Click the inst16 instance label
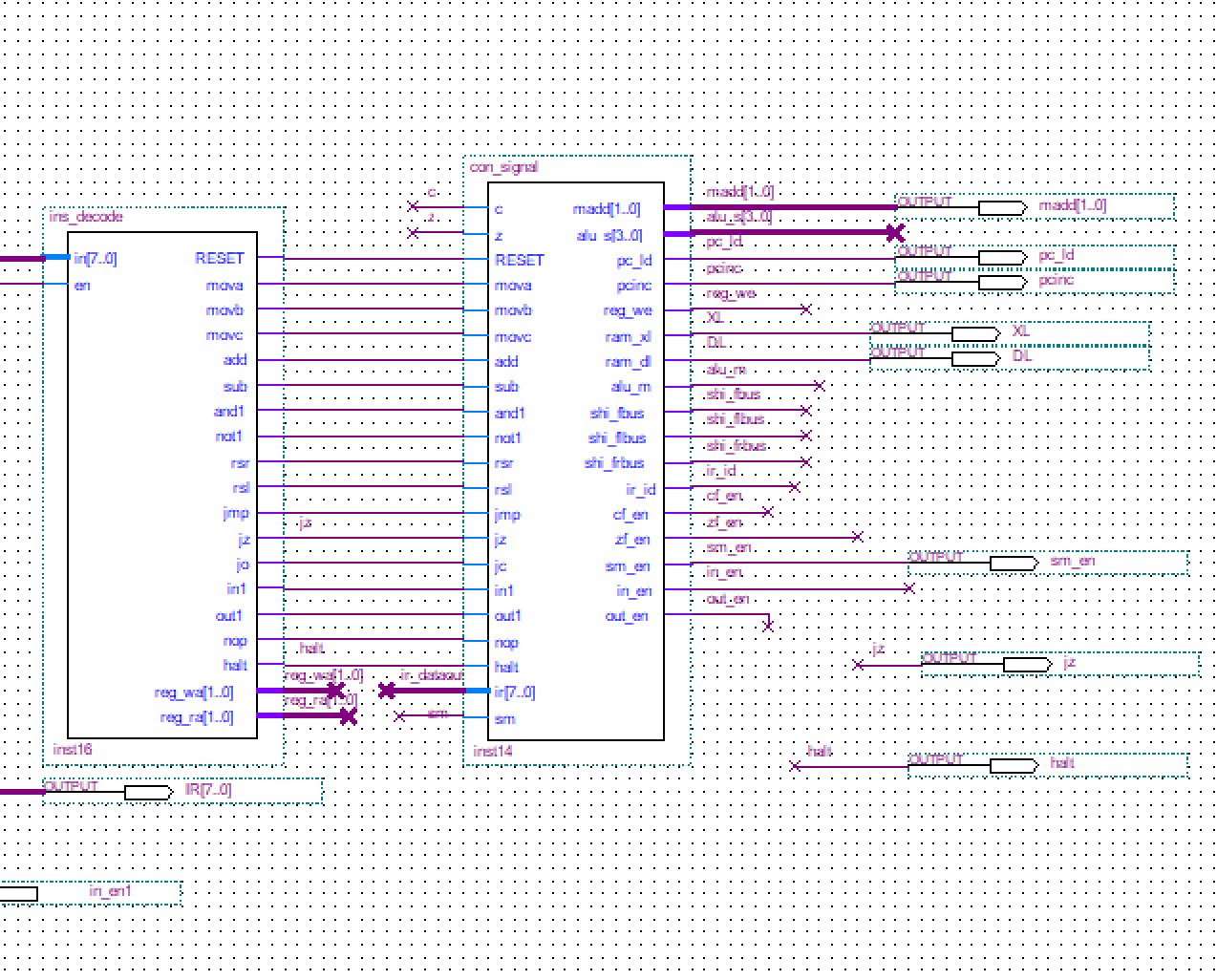Screen dimensions: 1217x980 click(73, 750)
